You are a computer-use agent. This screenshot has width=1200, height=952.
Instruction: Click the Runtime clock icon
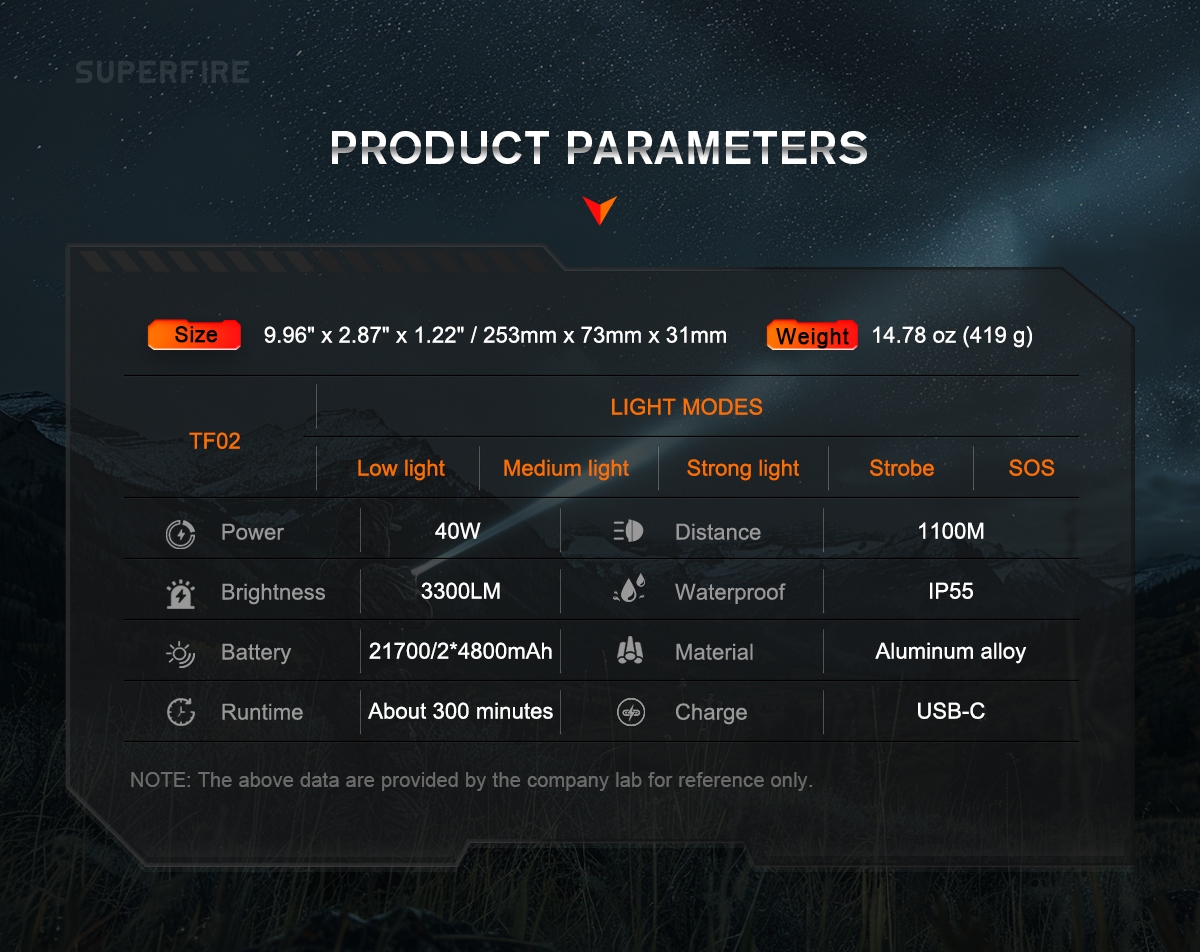180,712
